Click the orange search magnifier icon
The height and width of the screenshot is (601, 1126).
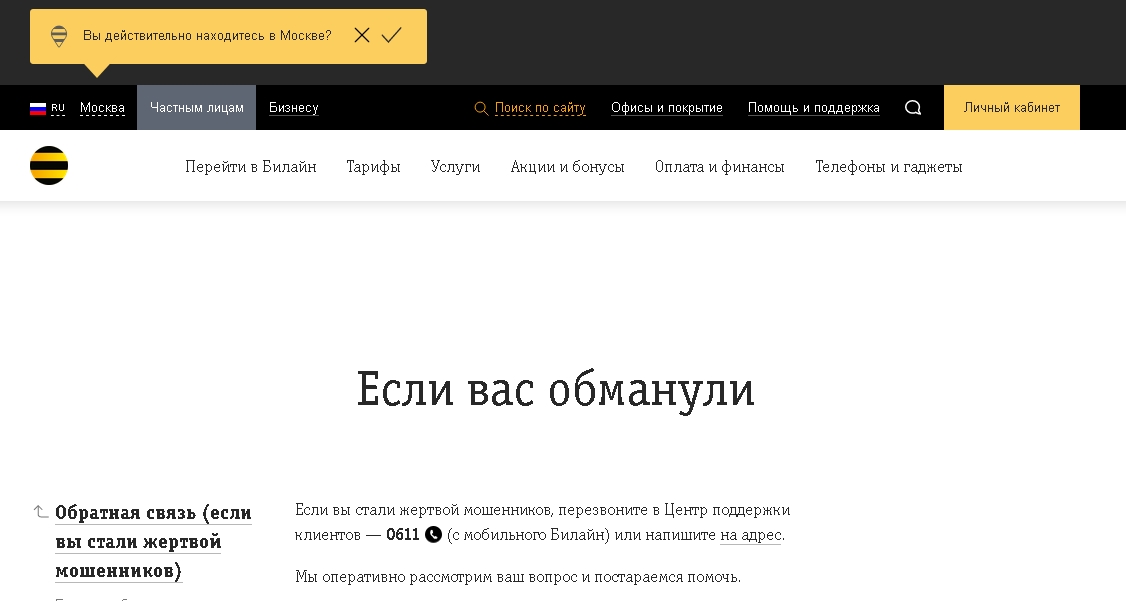point(481,108)
